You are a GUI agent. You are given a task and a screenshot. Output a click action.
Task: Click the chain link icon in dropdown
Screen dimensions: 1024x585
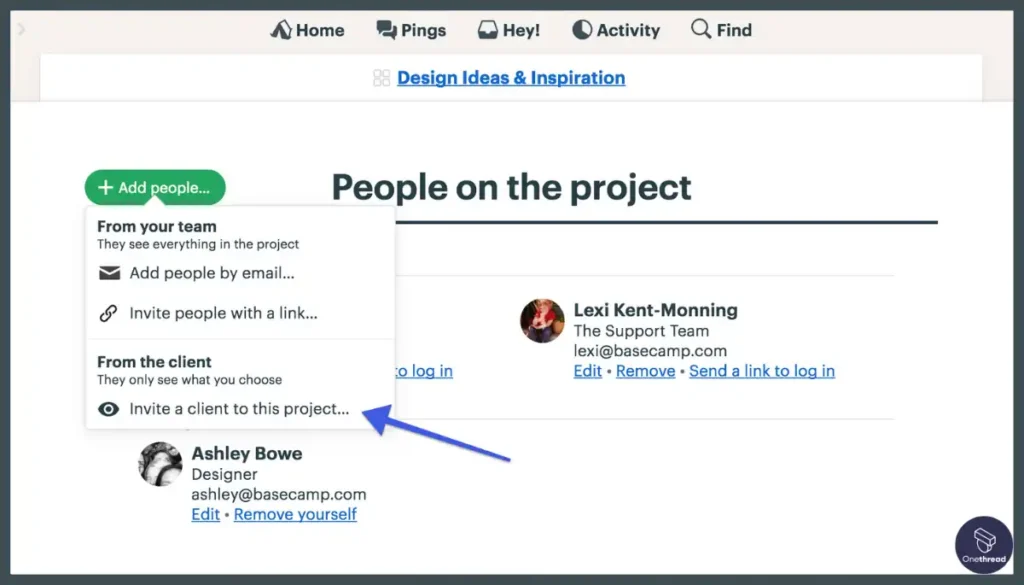tap(108, 313)
